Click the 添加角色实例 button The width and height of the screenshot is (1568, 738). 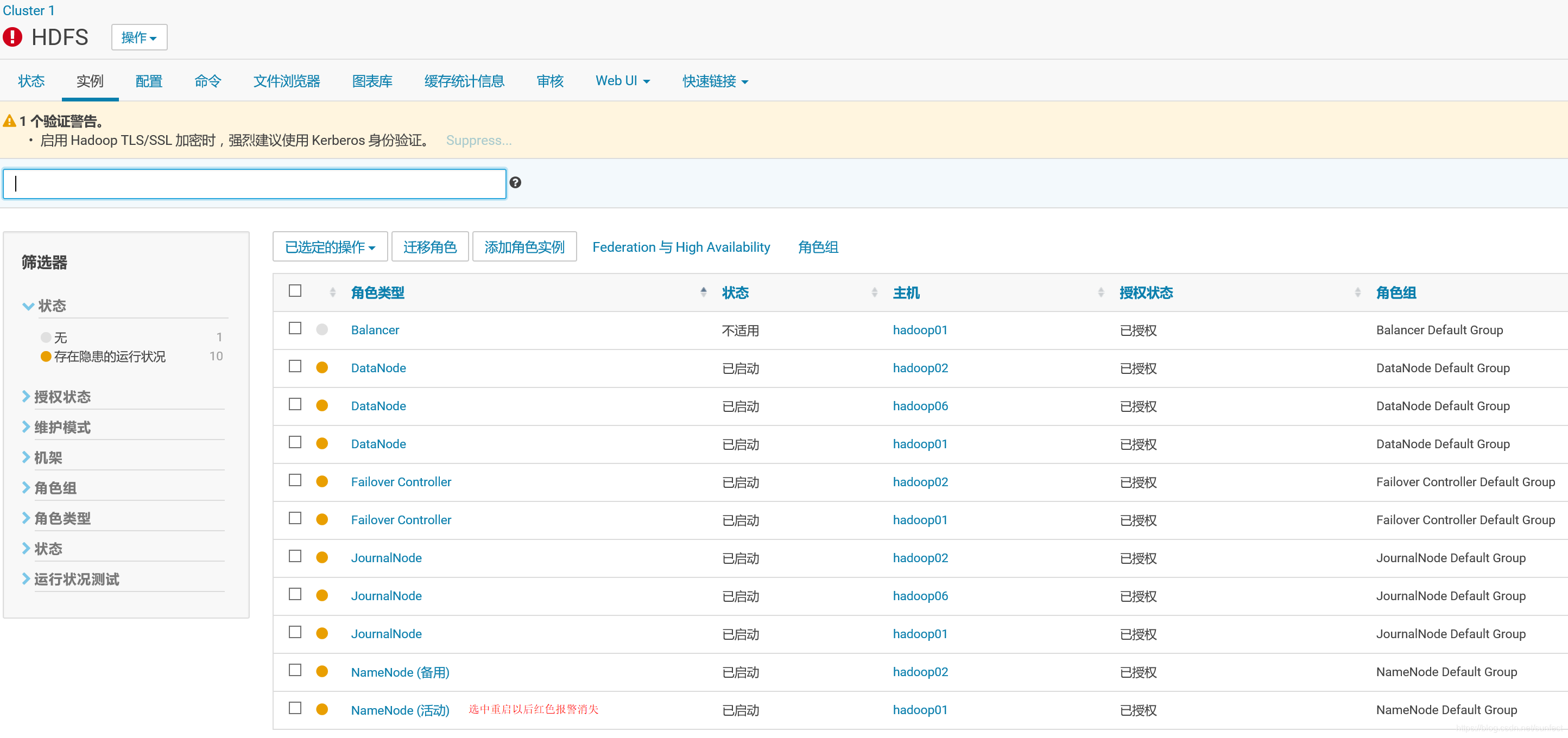click(524, 247)
